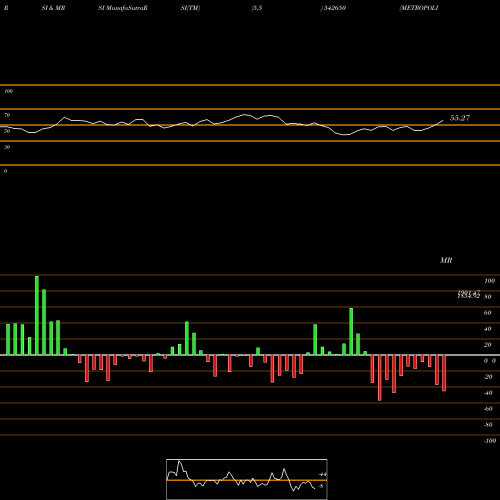This screenshot has width=500, height=500.
Task: Click the 'SI(TM)' header label
Action: pyautogui.click(x=190, y=8)
